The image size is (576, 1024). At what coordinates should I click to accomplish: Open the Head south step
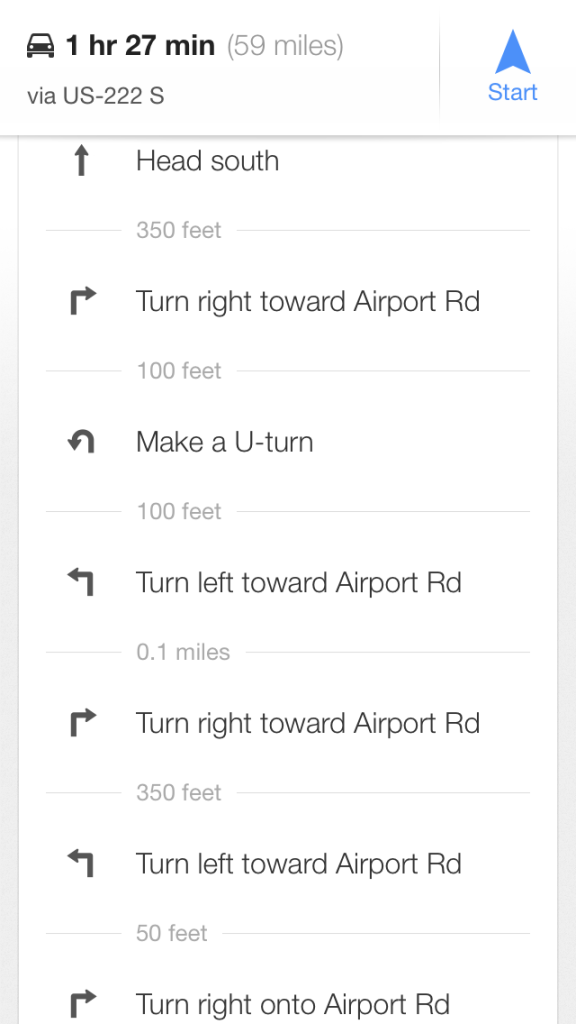coord(287,161)
